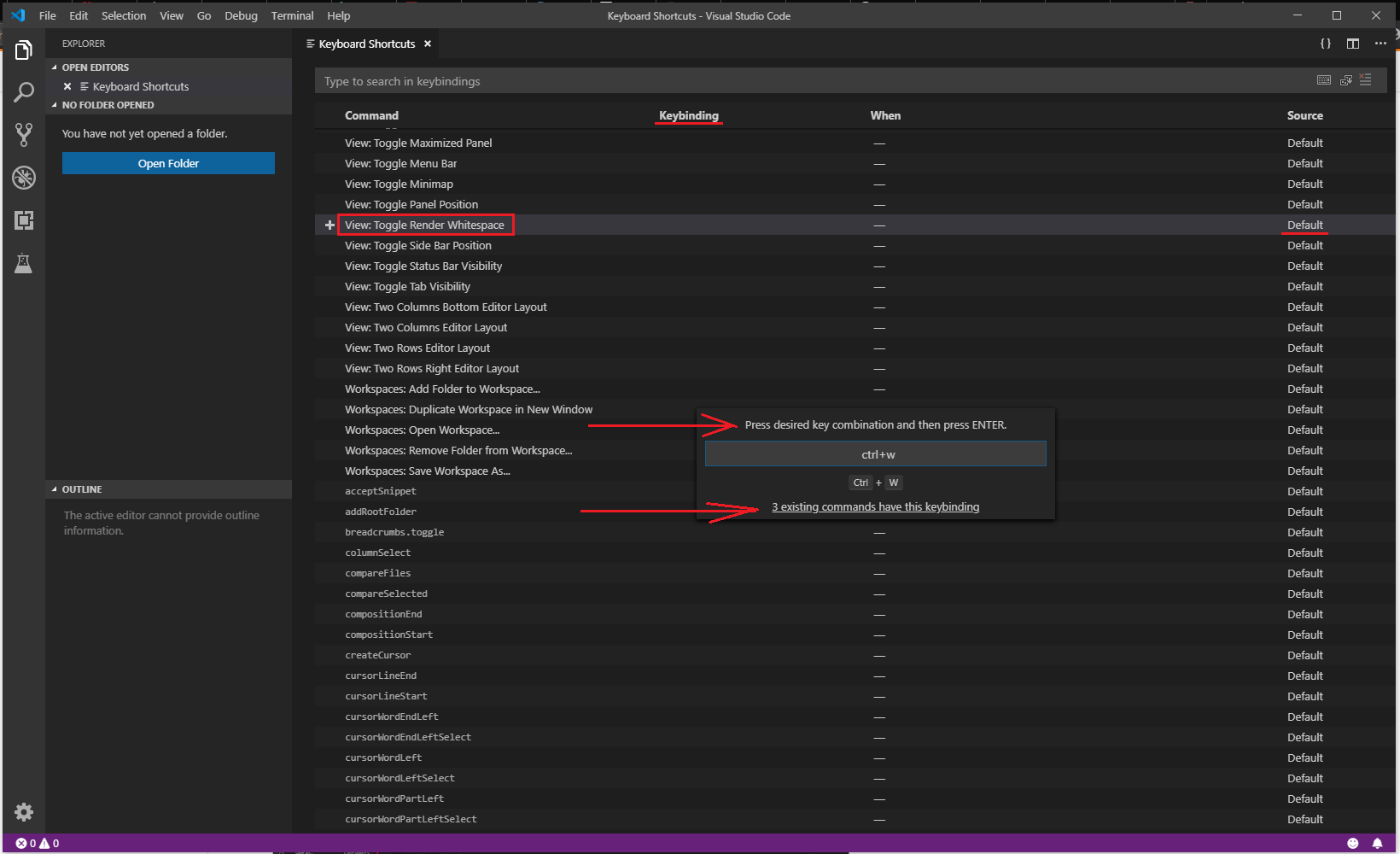Image resolution: width=1400 pixels, height=854 pixels.
Task: Open '3 existing commands have this keybinding' link
Action: click(875, 506)
